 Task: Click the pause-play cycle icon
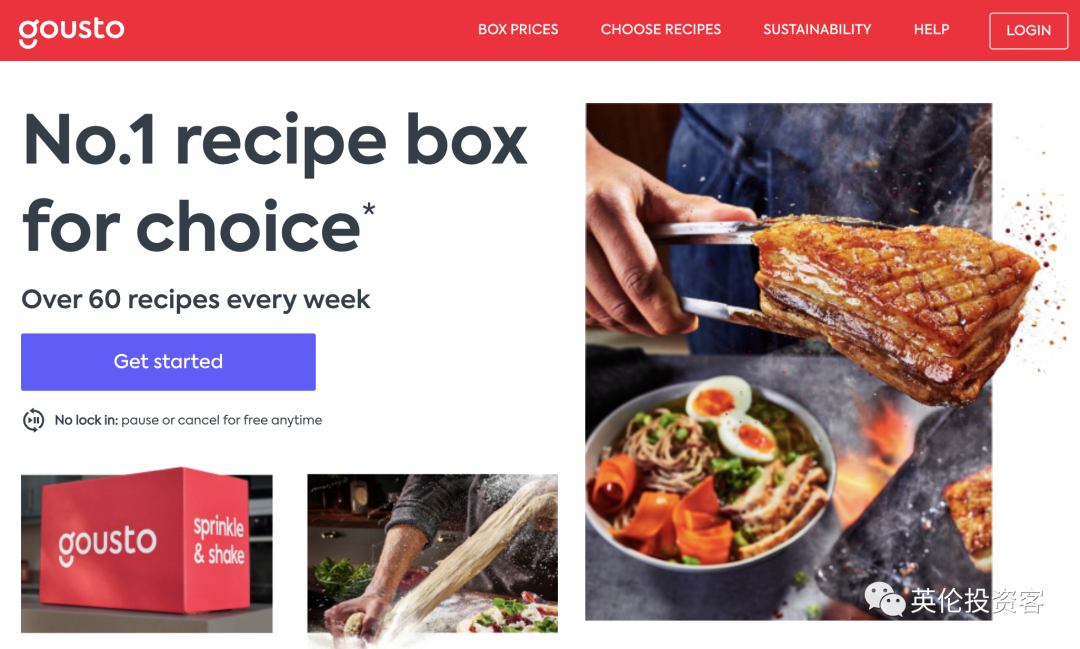33,420
